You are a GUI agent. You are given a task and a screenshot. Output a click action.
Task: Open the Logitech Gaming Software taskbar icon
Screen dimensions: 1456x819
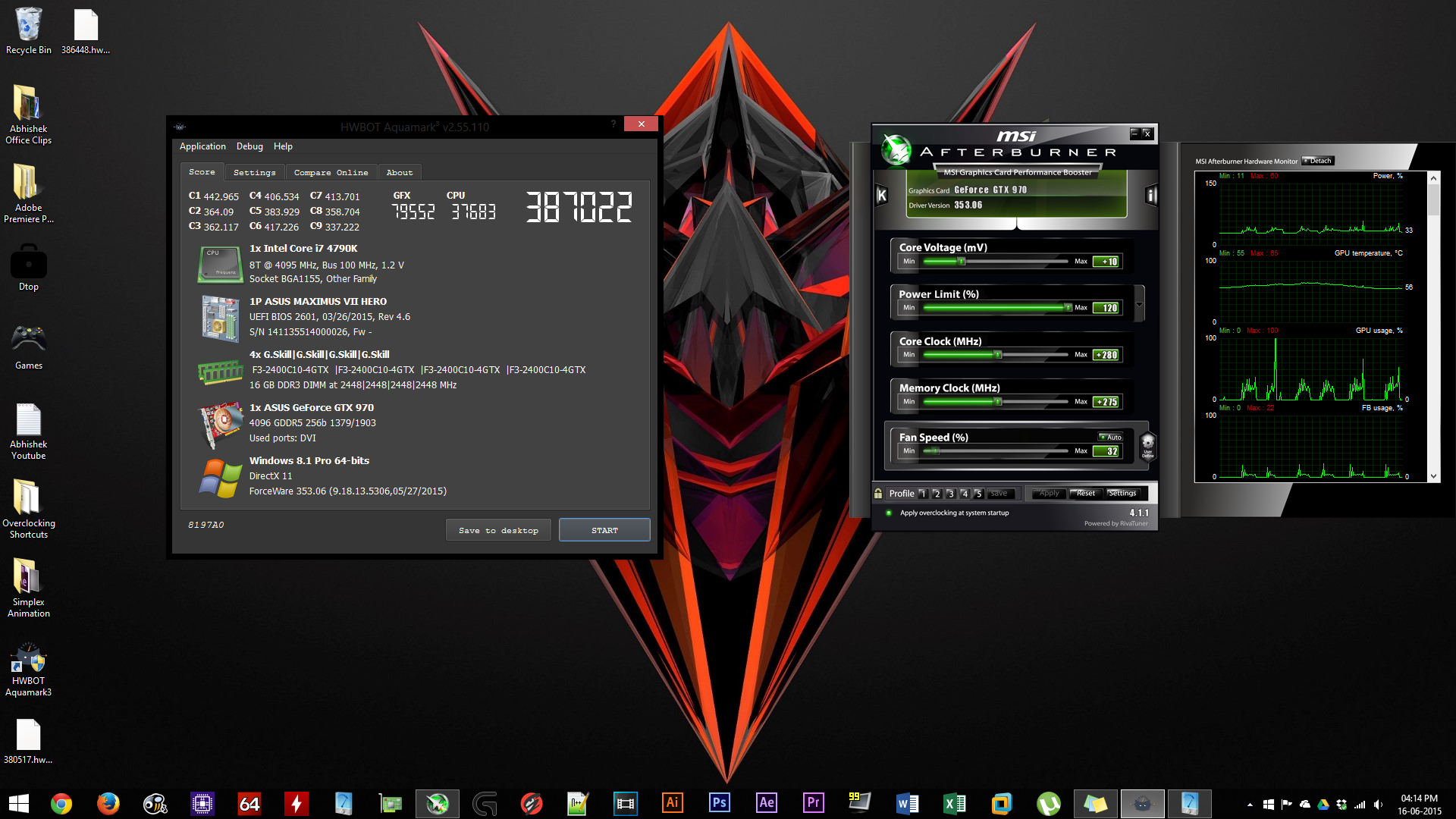tap(485, 803)
